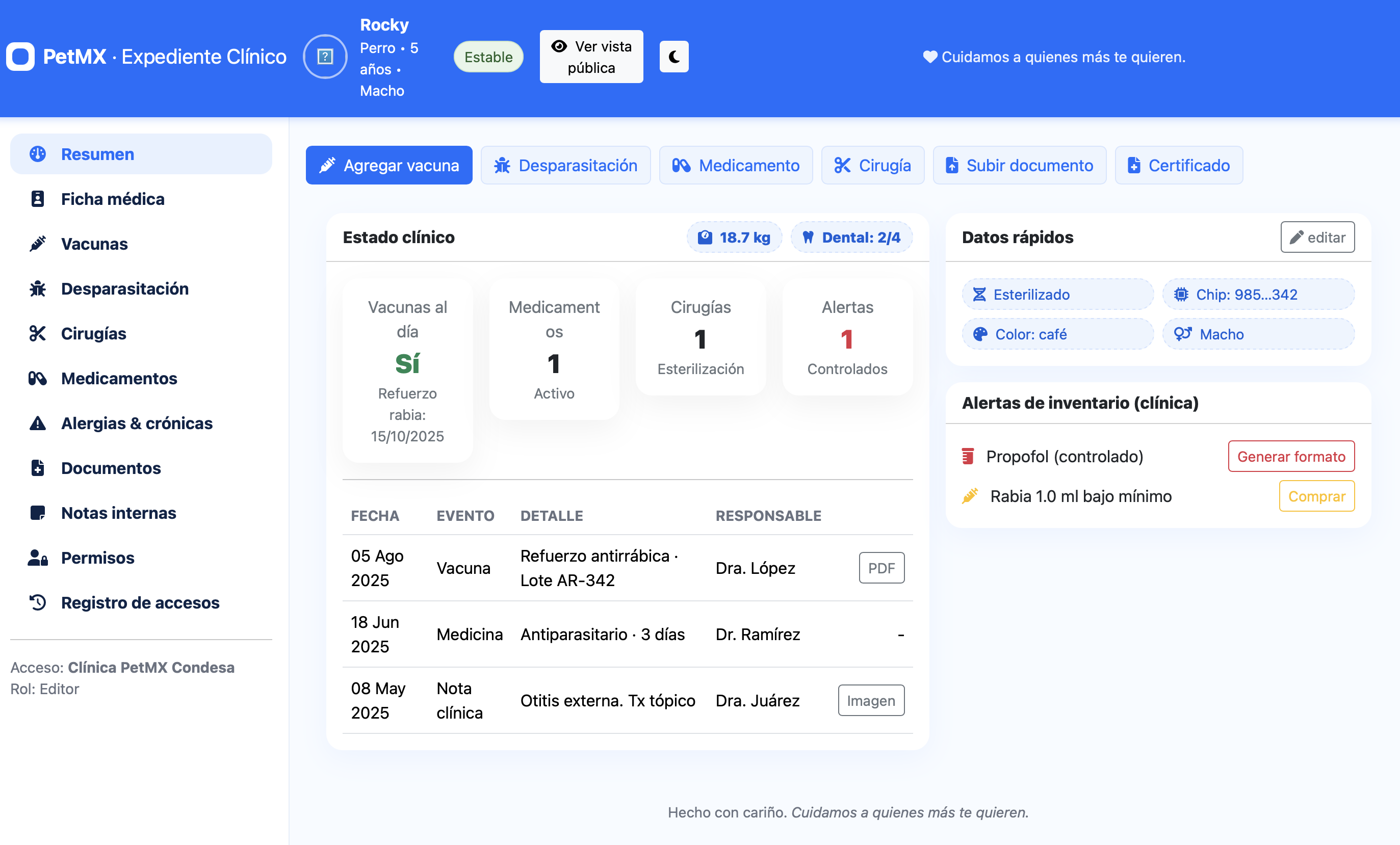Toggle the Esterilizado status chip

[x=1057, y=294]
